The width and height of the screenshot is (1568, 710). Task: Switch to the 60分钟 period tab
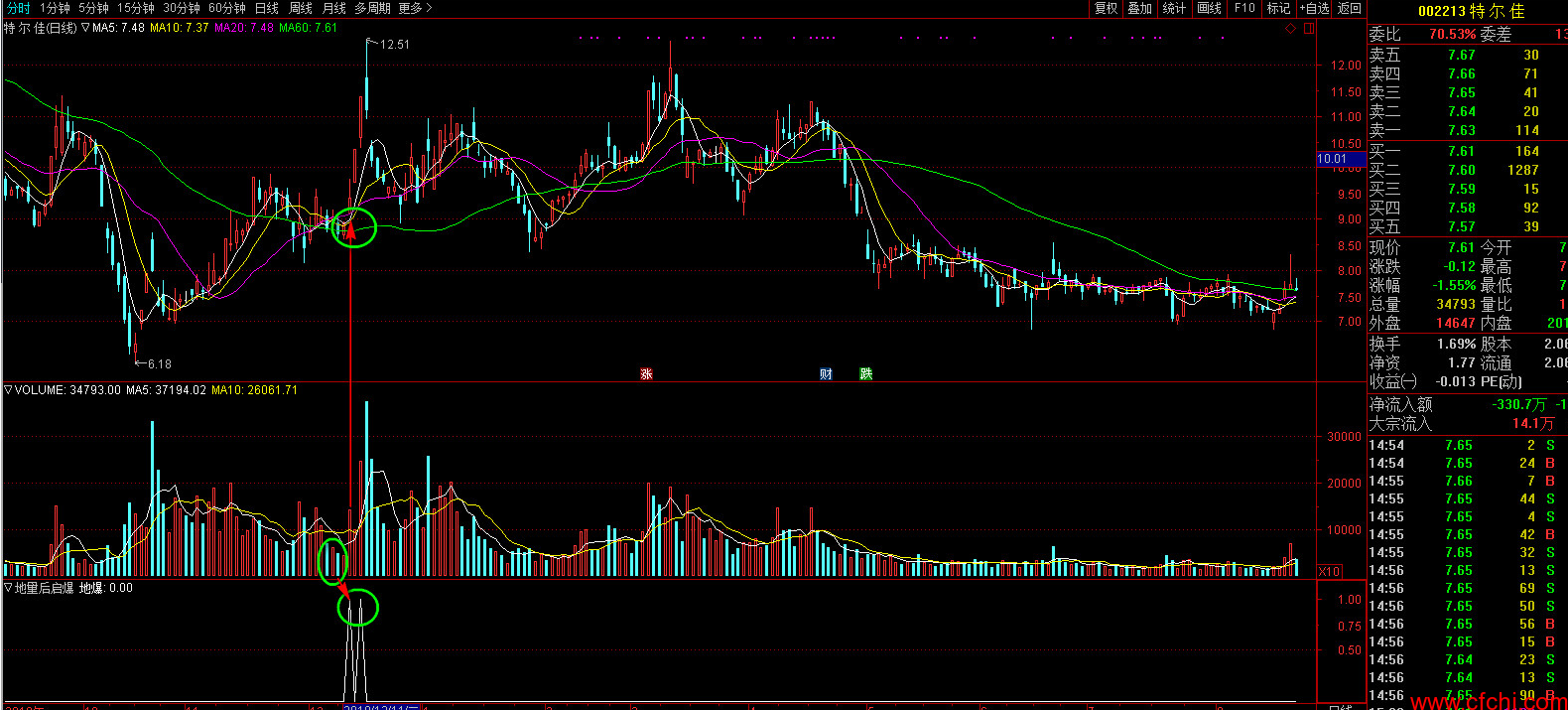(x=227, y=8)
